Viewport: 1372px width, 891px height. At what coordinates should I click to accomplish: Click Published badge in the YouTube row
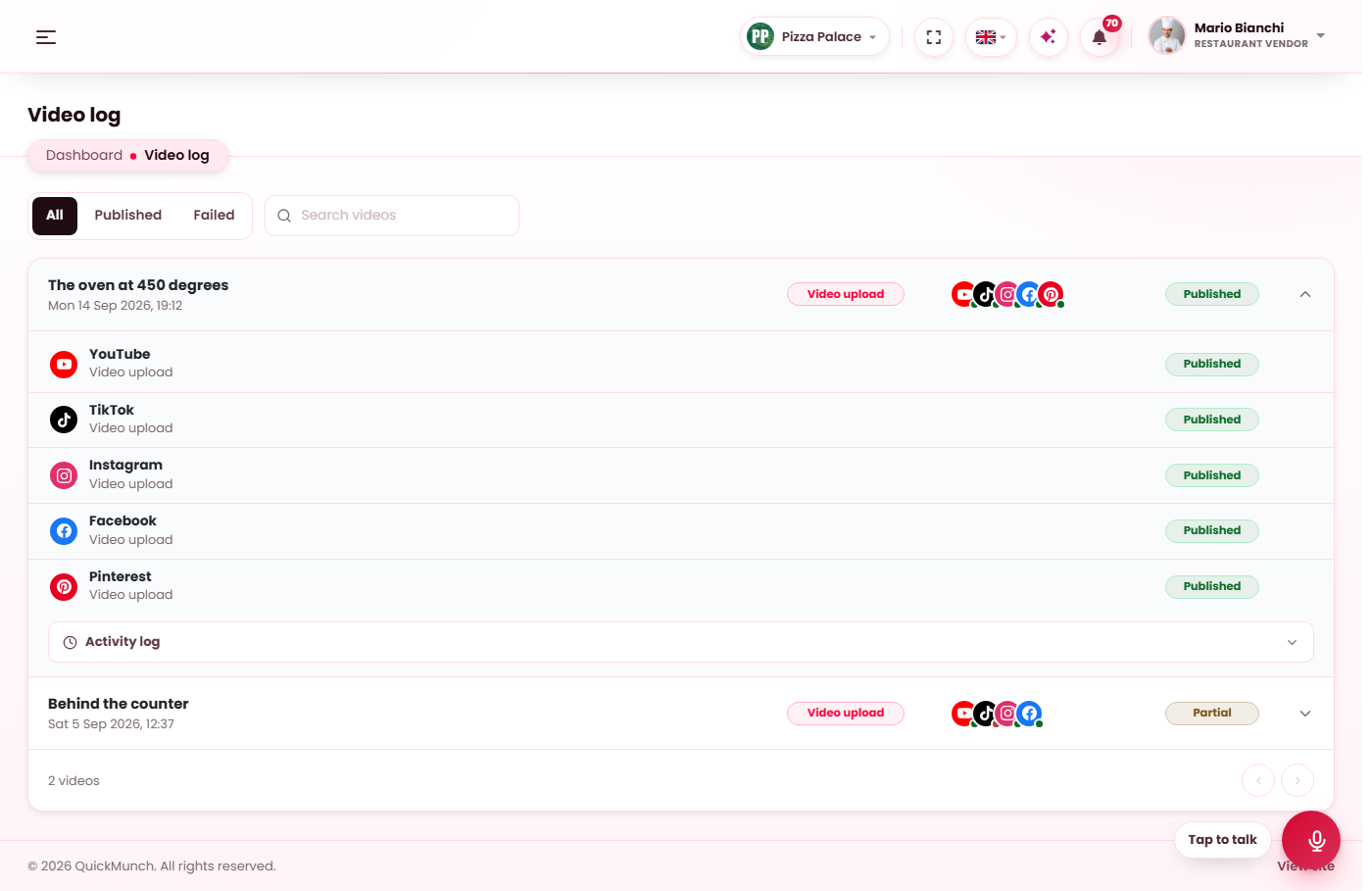(x=1212, y=364)
